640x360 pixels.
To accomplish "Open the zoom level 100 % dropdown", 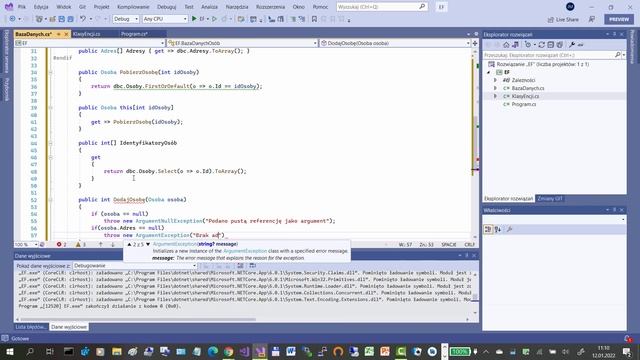I will [x=26, y=244].
